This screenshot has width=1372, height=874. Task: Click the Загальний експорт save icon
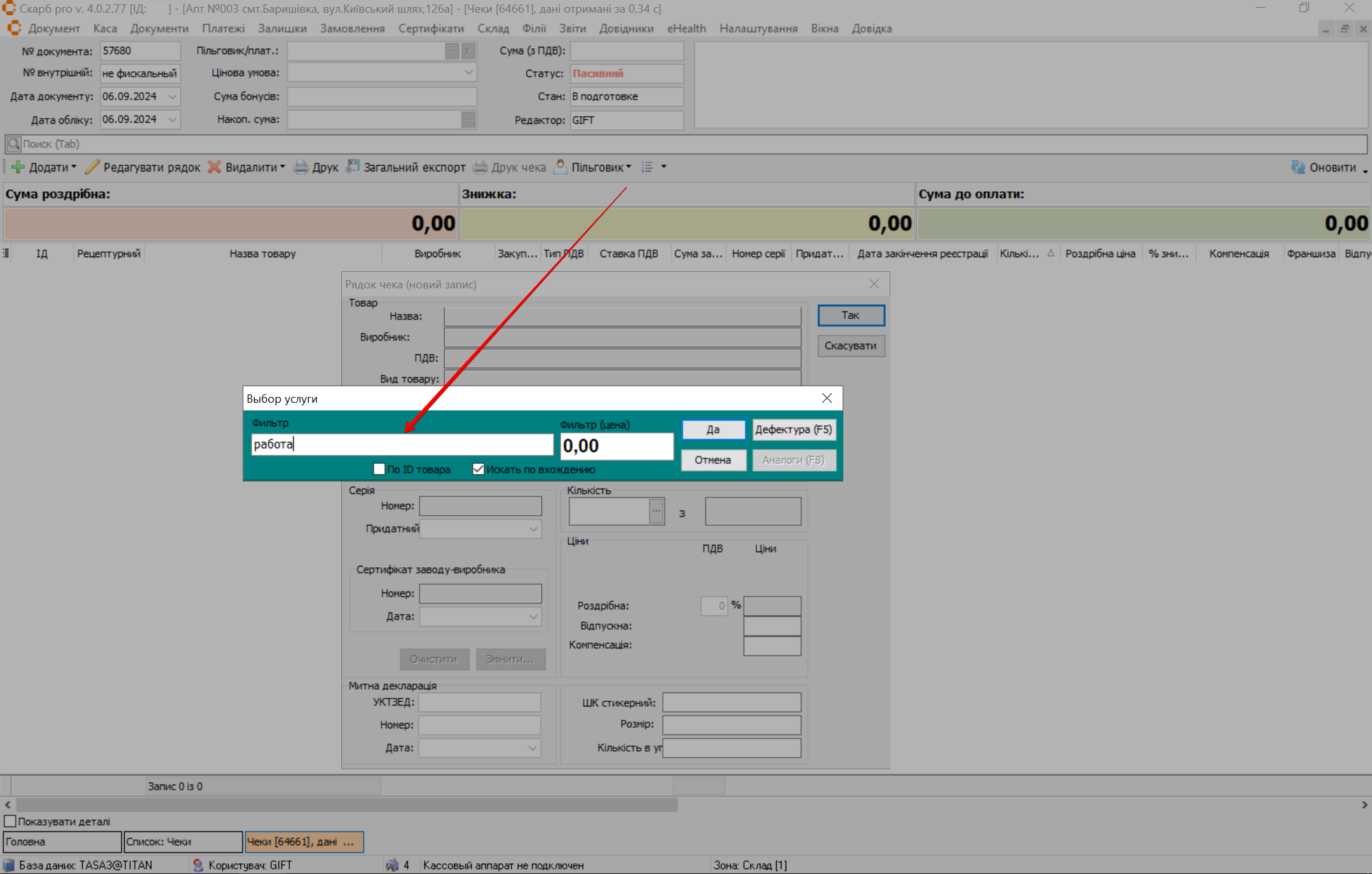click(353, 166)
